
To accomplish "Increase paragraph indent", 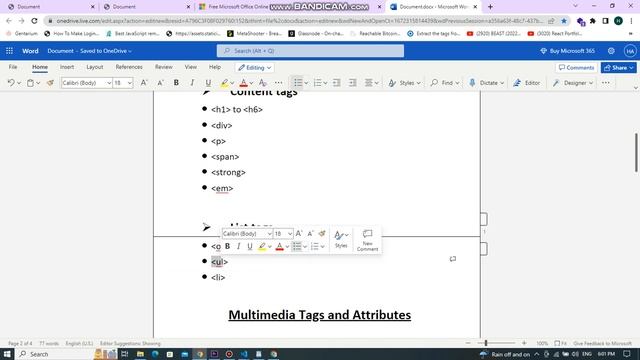I will [353, 83].
